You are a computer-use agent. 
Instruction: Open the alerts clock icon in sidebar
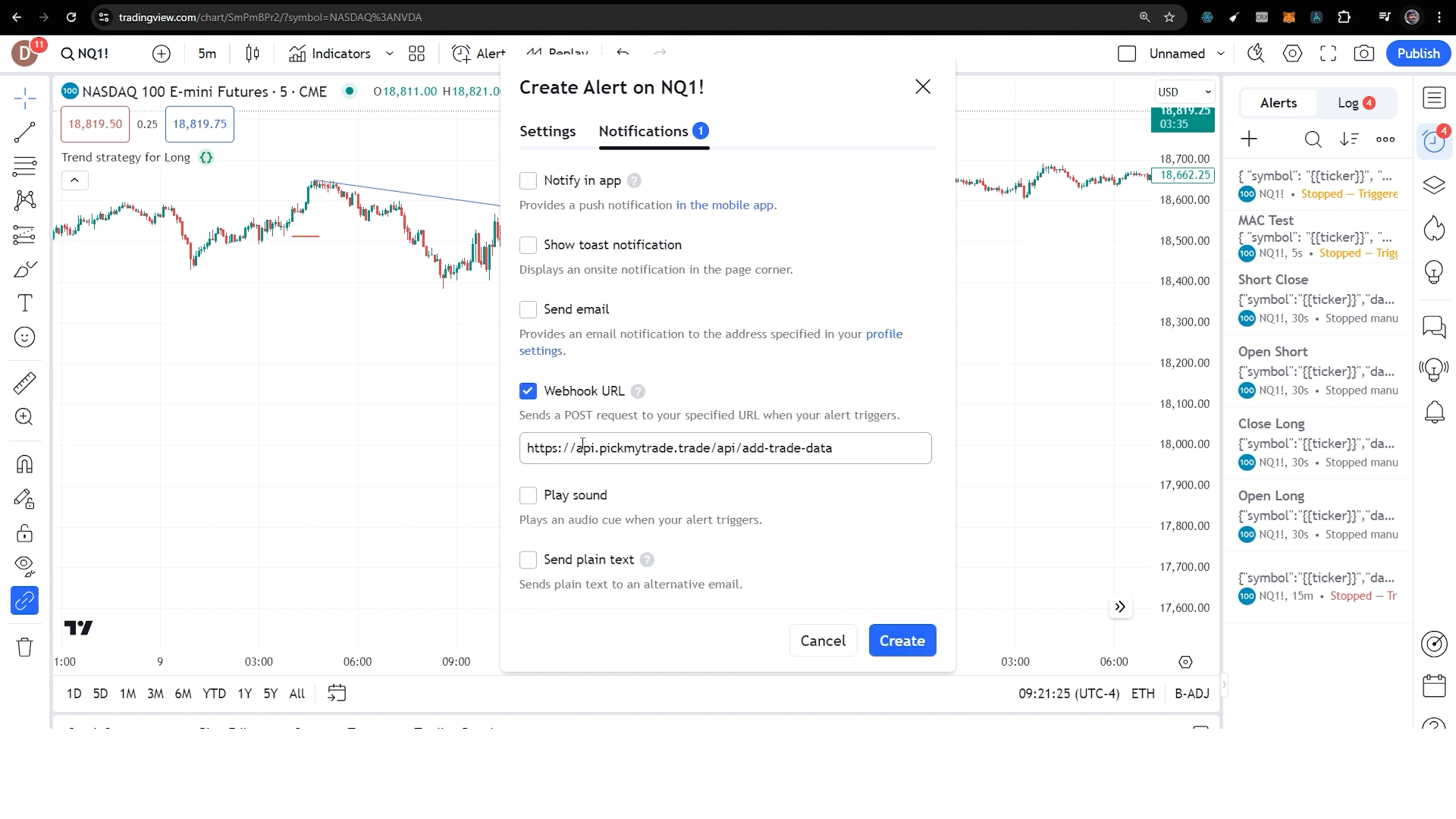1434,141
